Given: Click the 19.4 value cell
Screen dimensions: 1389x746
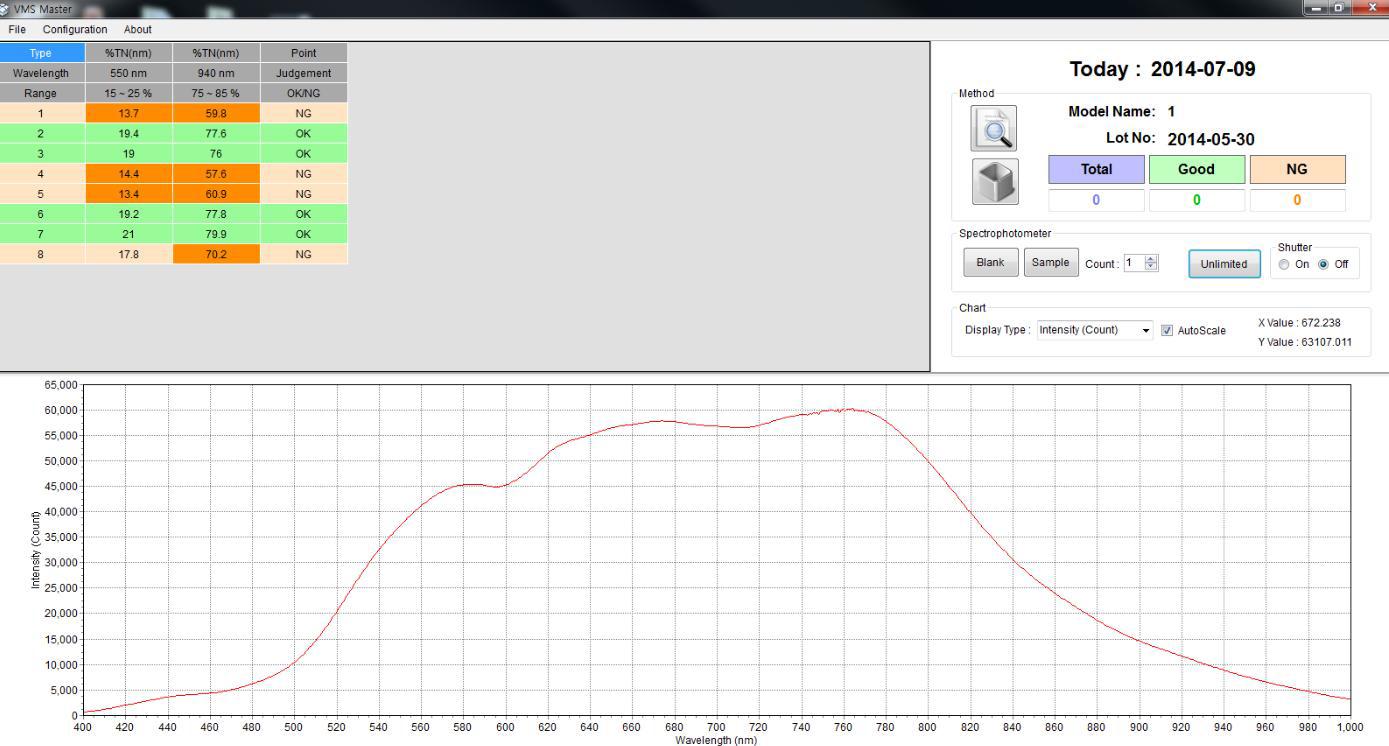Looking at the screenshot, I should pos(128,134).
